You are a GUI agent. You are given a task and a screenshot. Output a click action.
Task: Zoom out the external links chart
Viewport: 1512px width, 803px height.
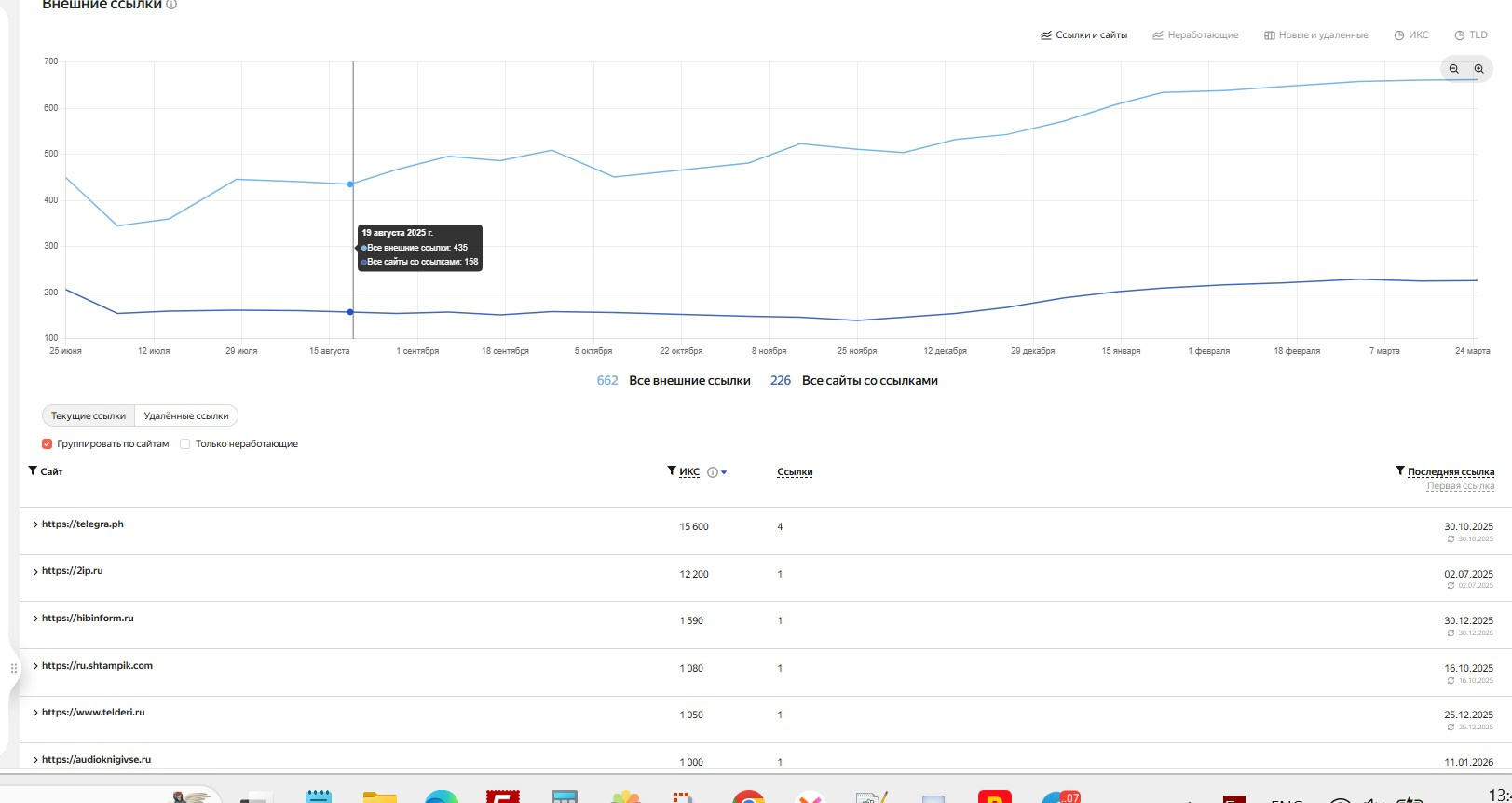tap(1453, 69)
